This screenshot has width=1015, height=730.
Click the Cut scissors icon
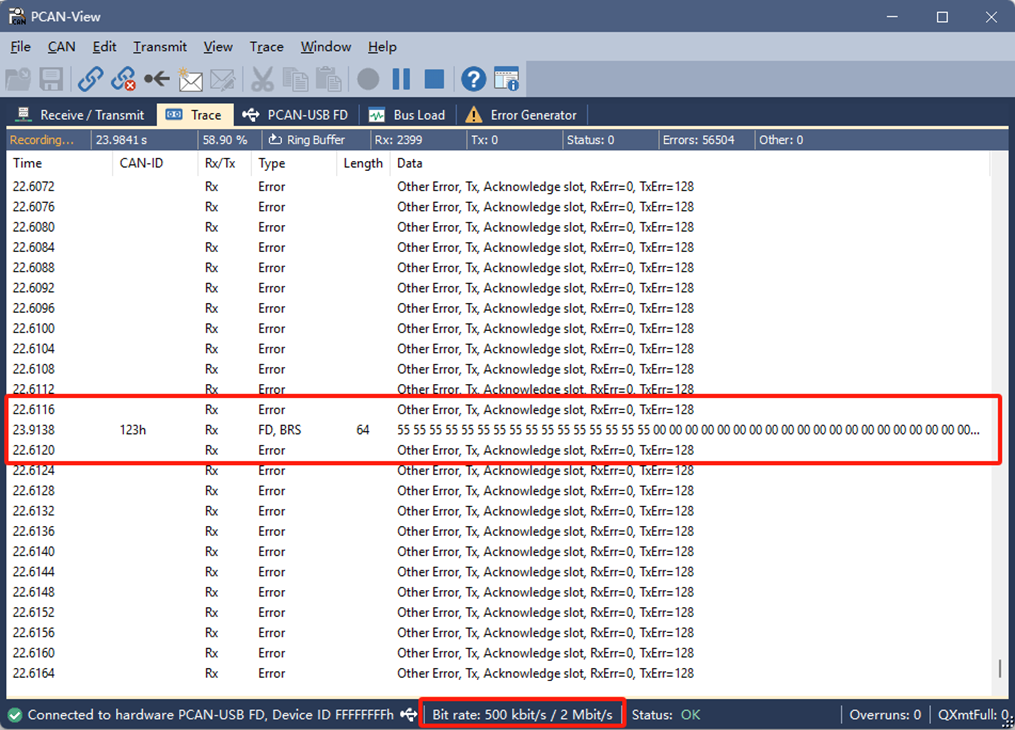pos(262,80)
